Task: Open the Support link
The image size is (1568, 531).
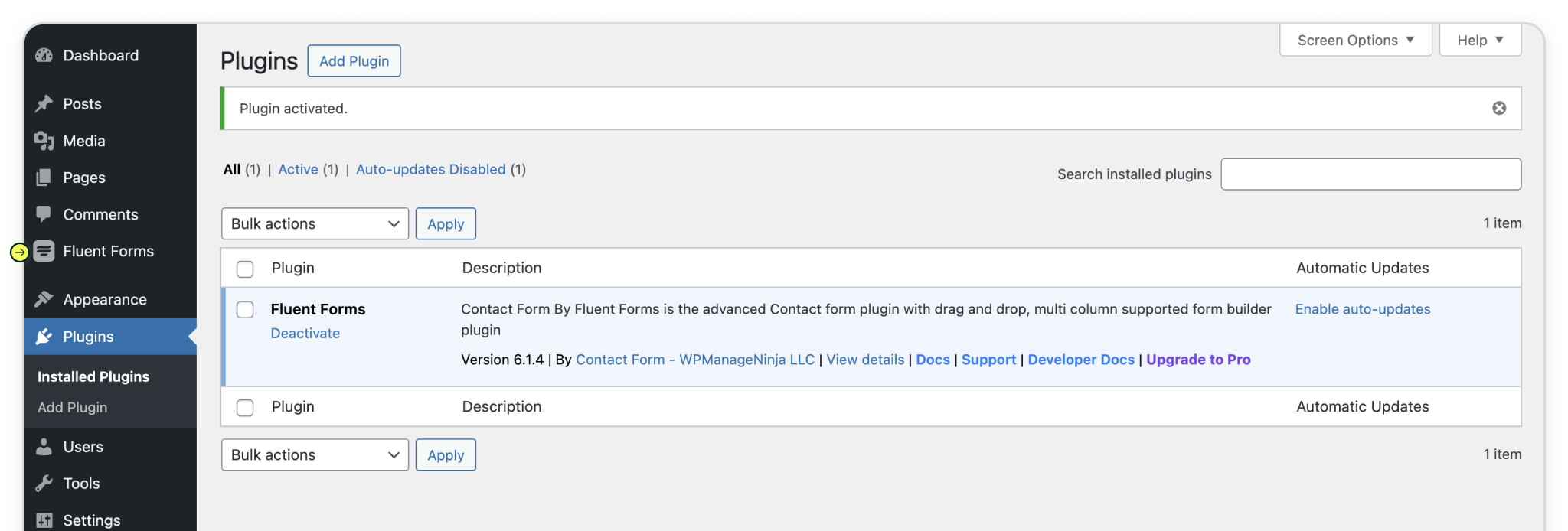Action: coord(988,360)
